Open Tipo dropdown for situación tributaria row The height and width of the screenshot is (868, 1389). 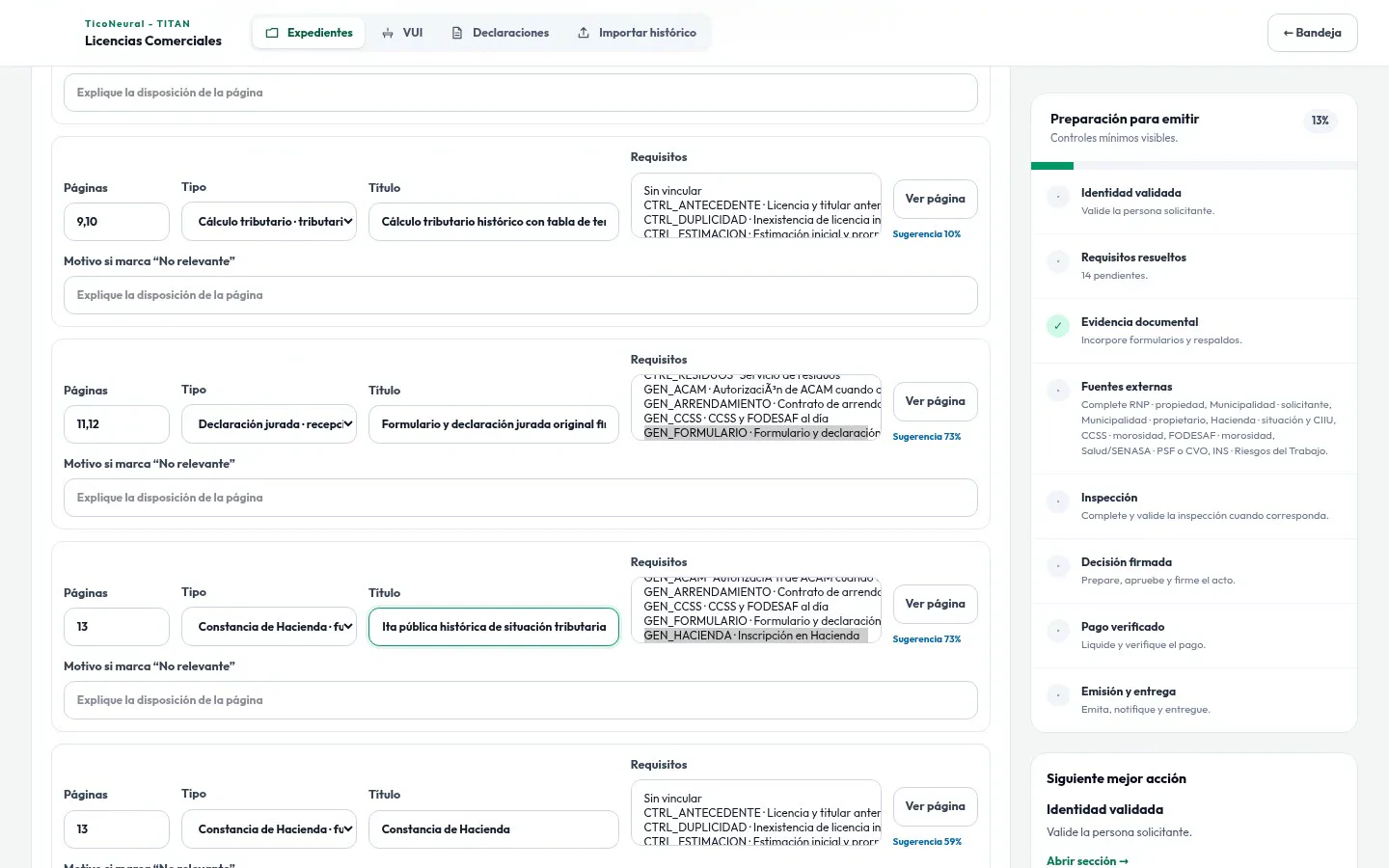(269, 627)
